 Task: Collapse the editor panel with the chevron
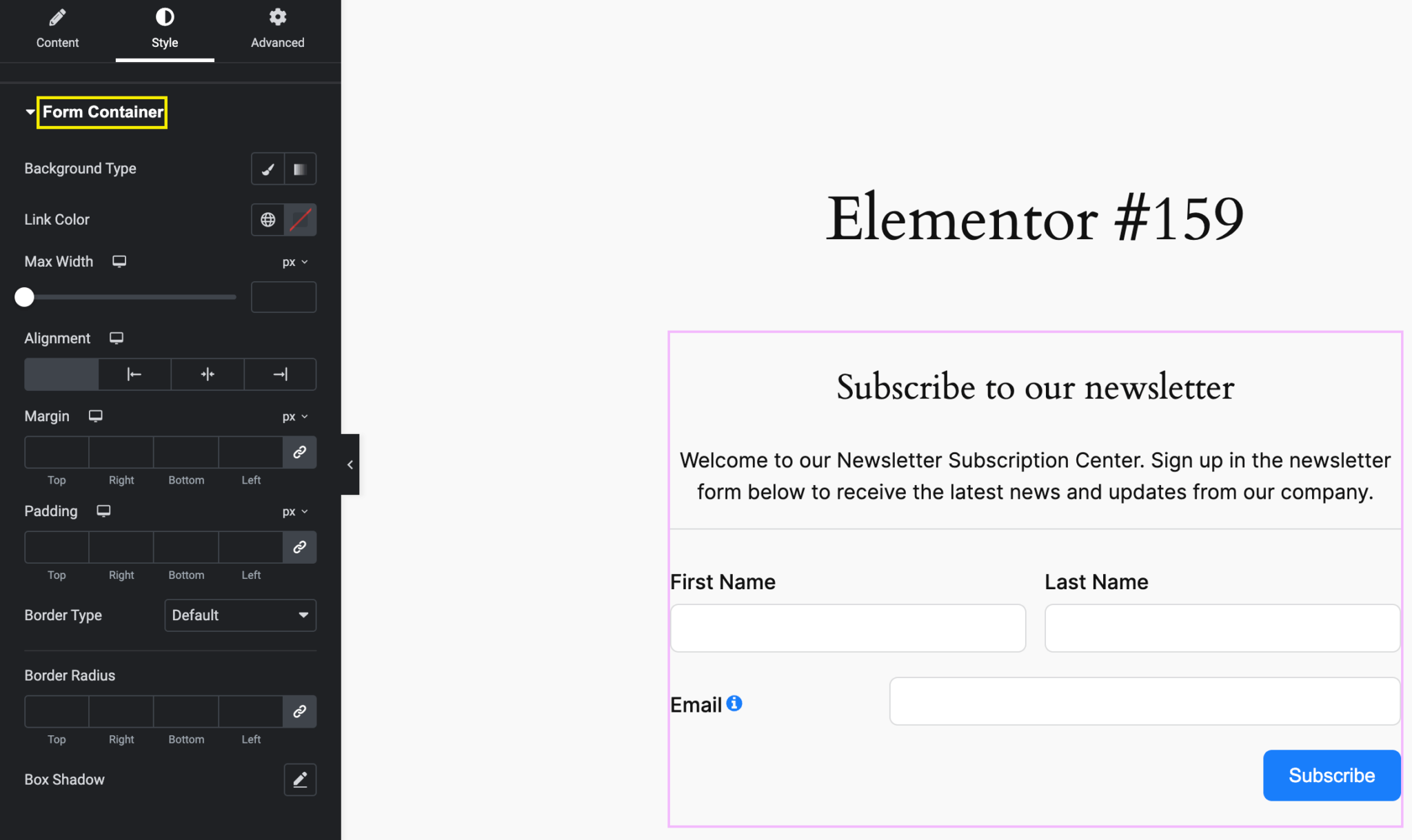[350, 464]
